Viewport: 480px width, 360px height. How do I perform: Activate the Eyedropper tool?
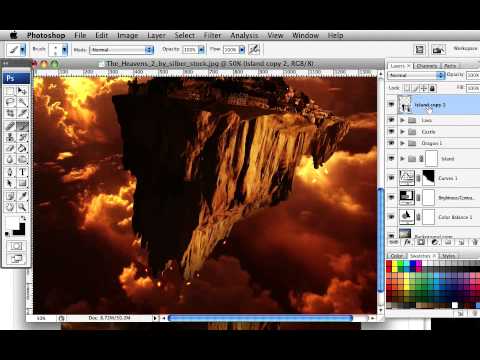[x=22, y=196]
